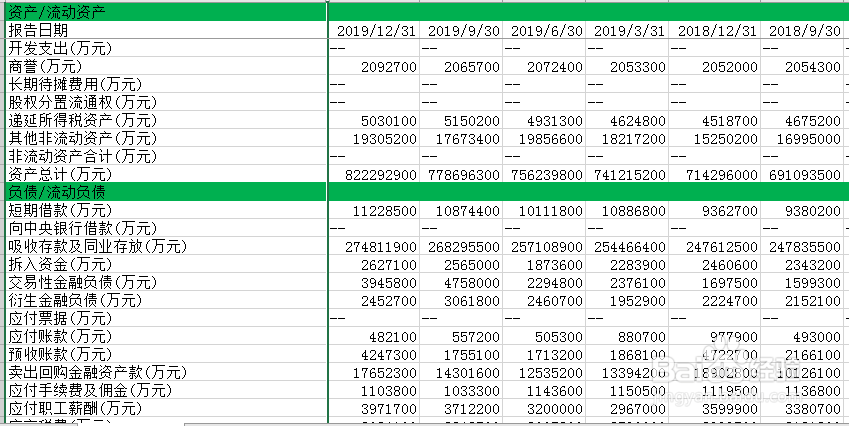This screenshot has height=426, width=849.
Task: Click the 其他非流动资产(万元) row label
Action: tap(165, 138)
